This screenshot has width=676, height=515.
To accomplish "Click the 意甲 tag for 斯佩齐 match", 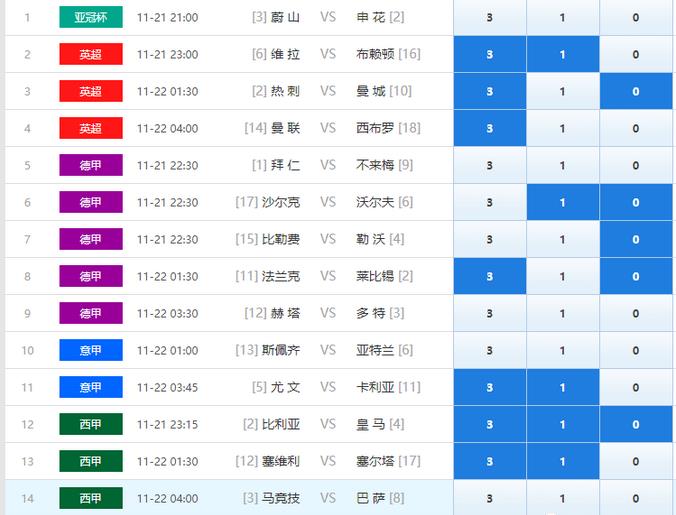I will (91, 350).
